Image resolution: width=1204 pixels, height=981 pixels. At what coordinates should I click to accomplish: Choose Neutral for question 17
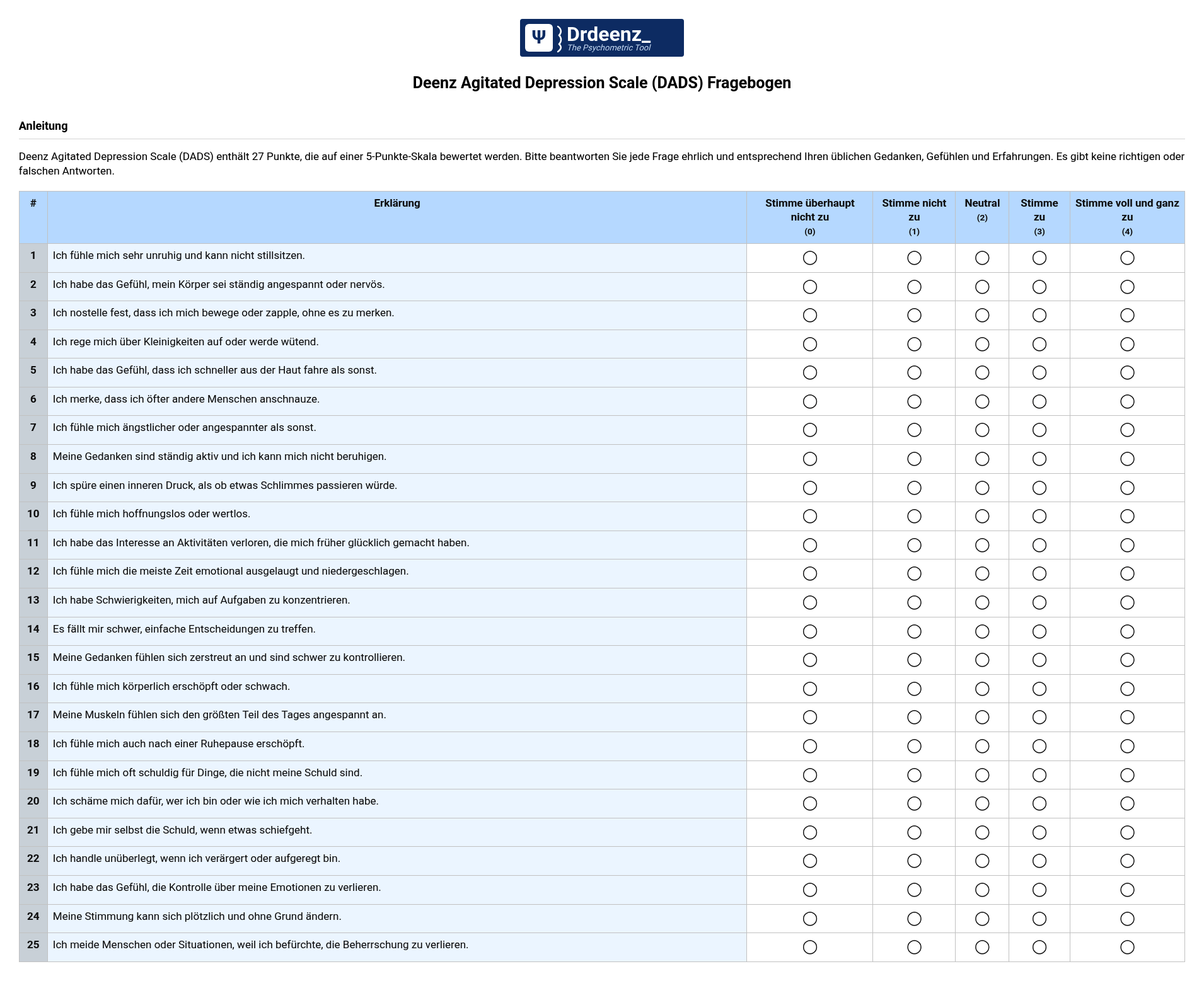tap(982, 718)
